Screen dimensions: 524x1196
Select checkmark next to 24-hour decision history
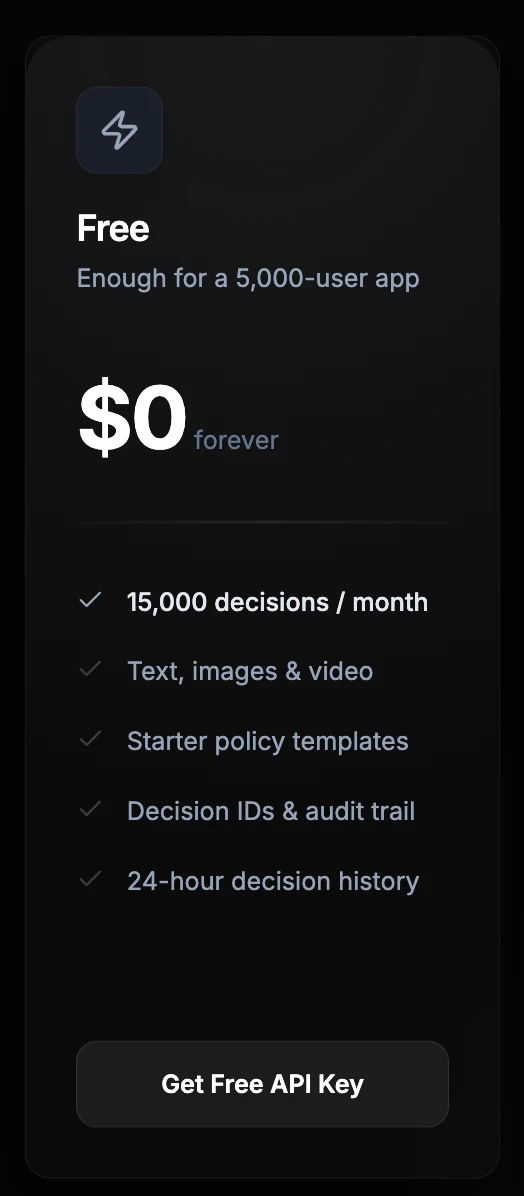90,879
